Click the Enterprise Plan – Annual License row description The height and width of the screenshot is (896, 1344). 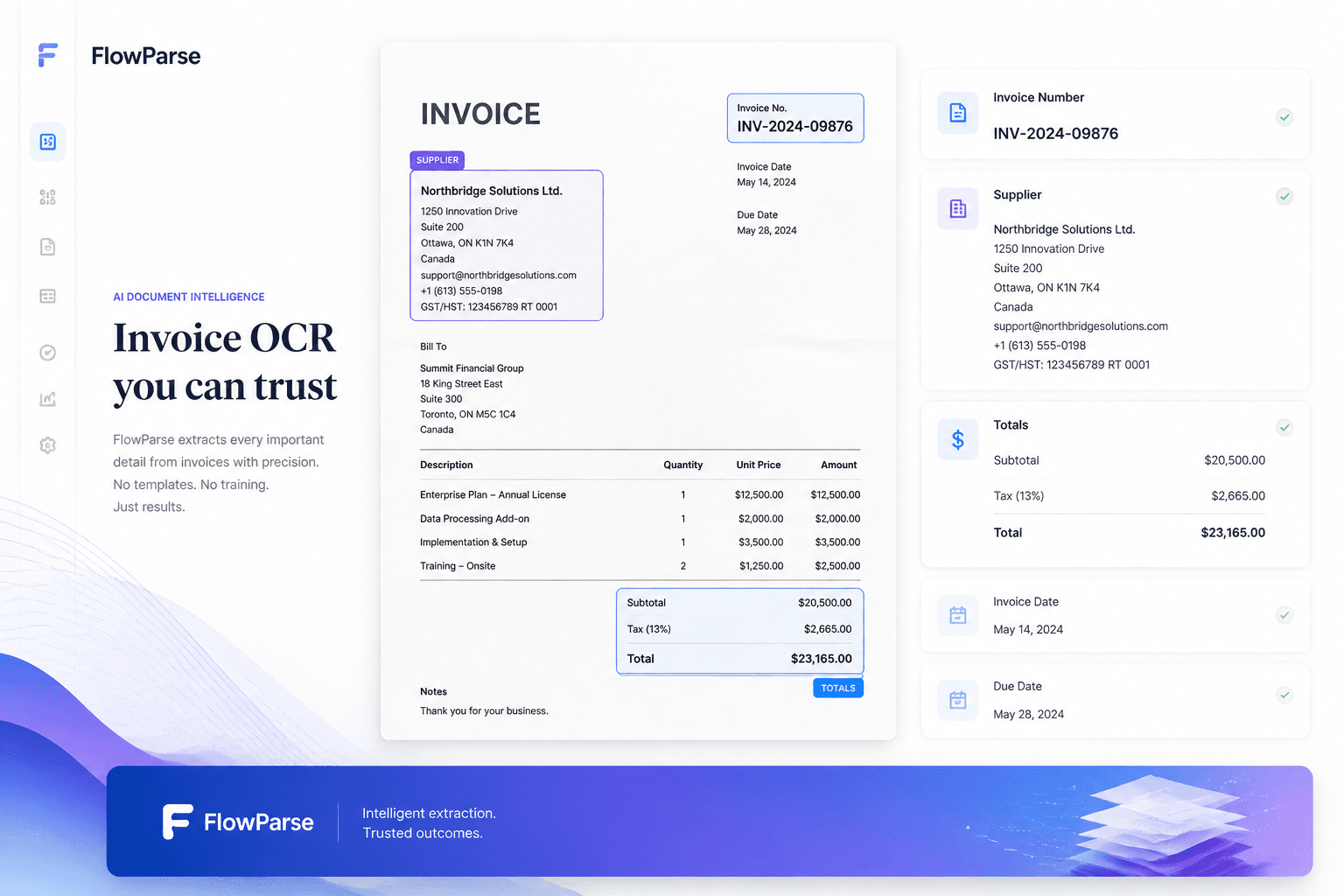(493, 495)
